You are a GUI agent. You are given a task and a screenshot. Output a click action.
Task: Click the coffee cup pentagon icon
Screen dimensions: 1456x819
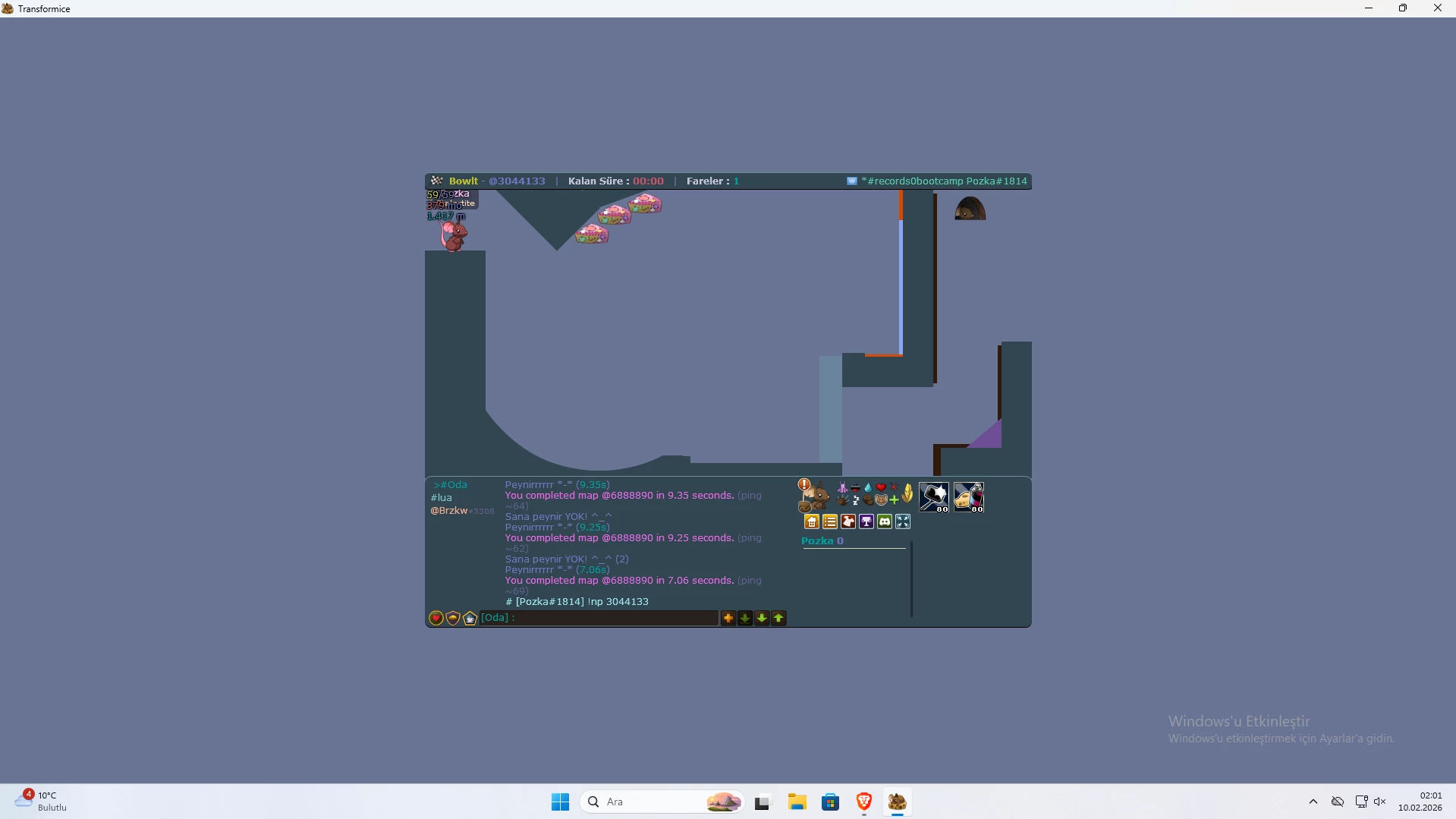tap(470, 618)
